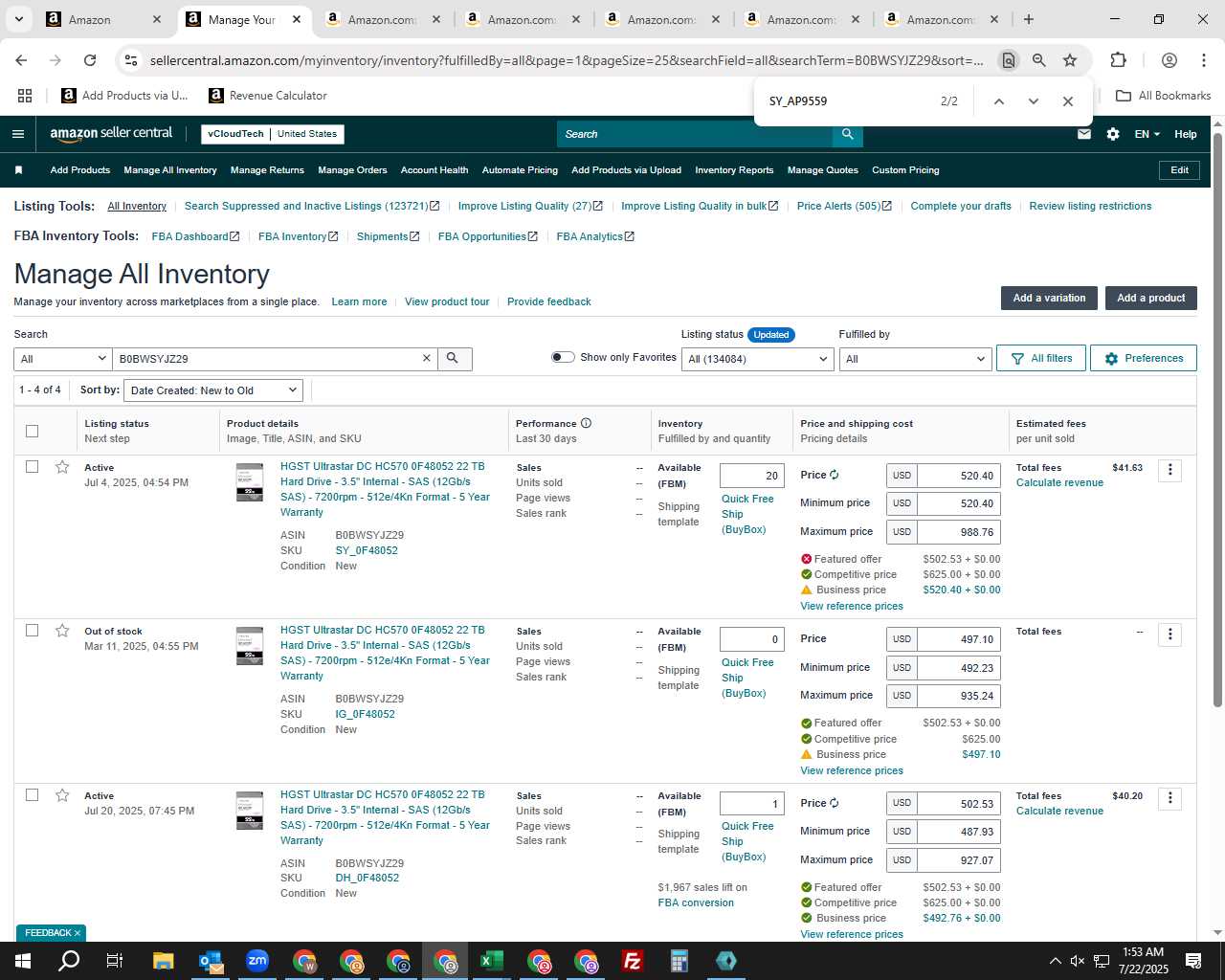Toggle Show only Favorites switch

pyautogui.click(x=563, y=357)
